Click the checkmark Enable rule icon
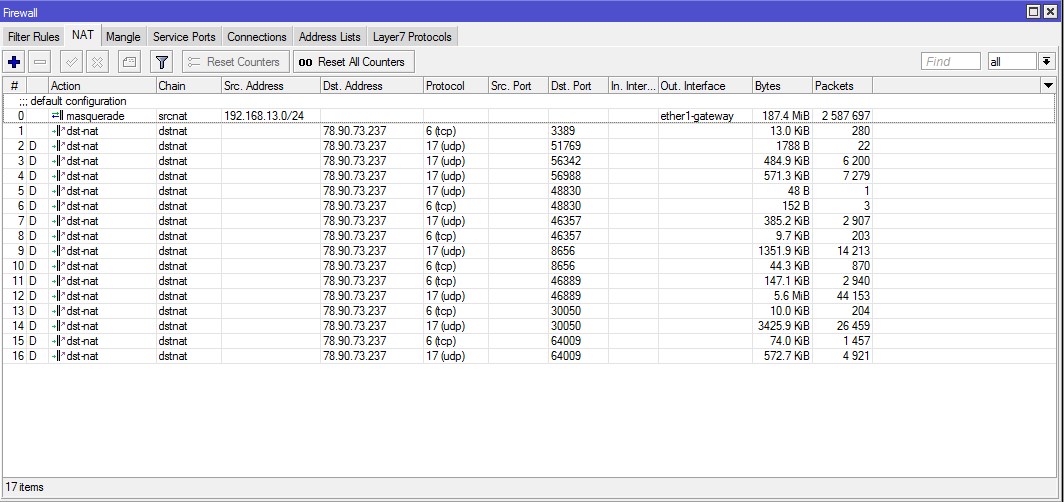This screenshot has width=1064, height=502. pyautogui.click(x=71, y=62)
